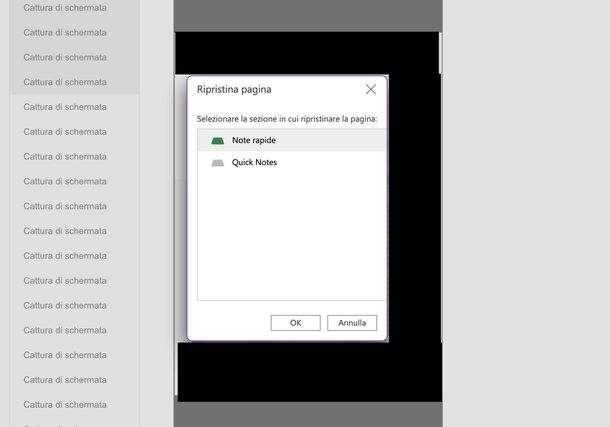Click the gray Quick Notes section icon
This screenshot has width=610, height=427.
click(x=218, y=162)
